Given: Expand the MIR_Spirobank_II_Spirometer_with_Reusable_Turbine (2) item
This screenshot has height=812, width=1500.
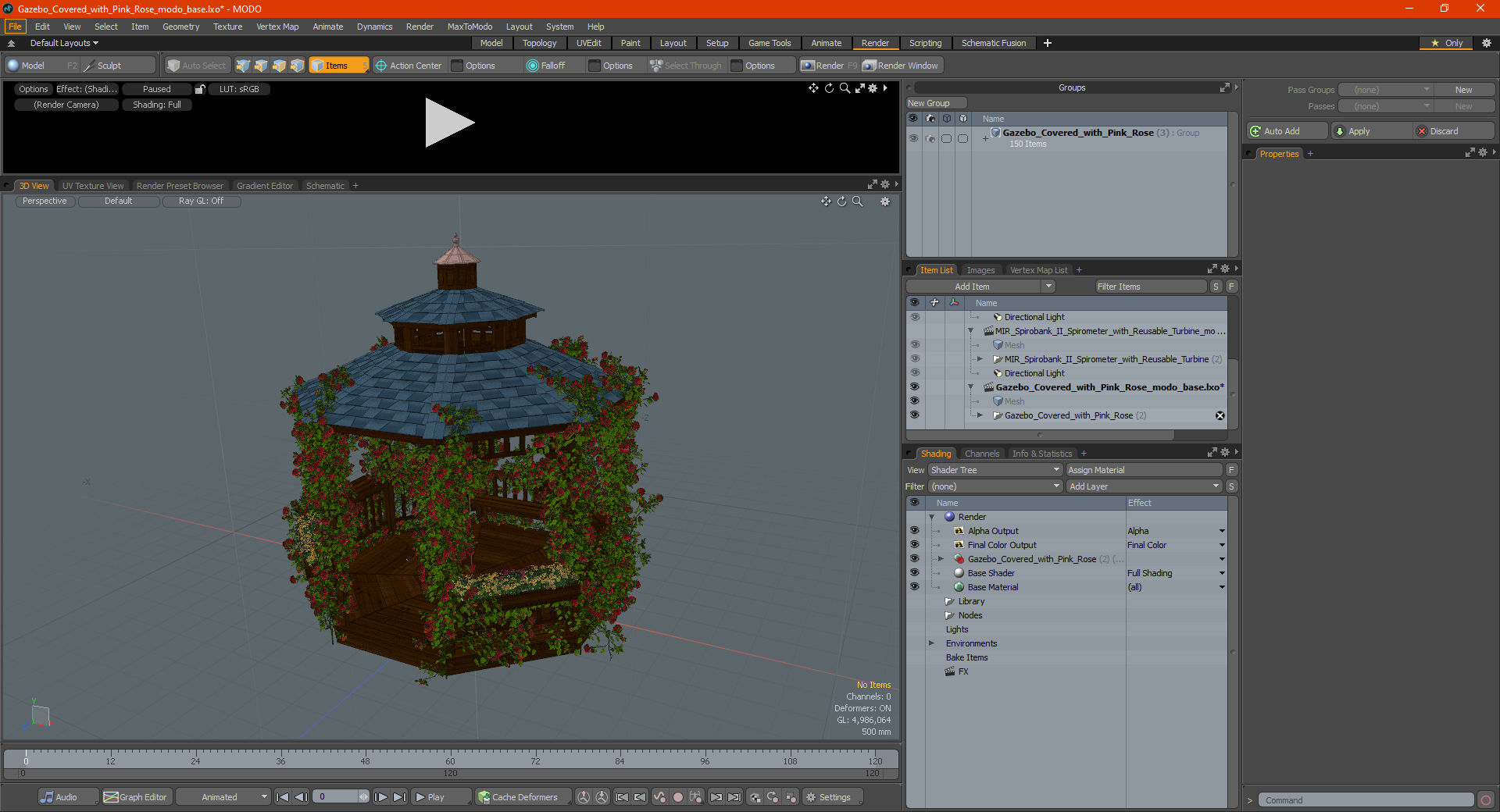Looking at the screenshot, I should click(x=980, y=359).
